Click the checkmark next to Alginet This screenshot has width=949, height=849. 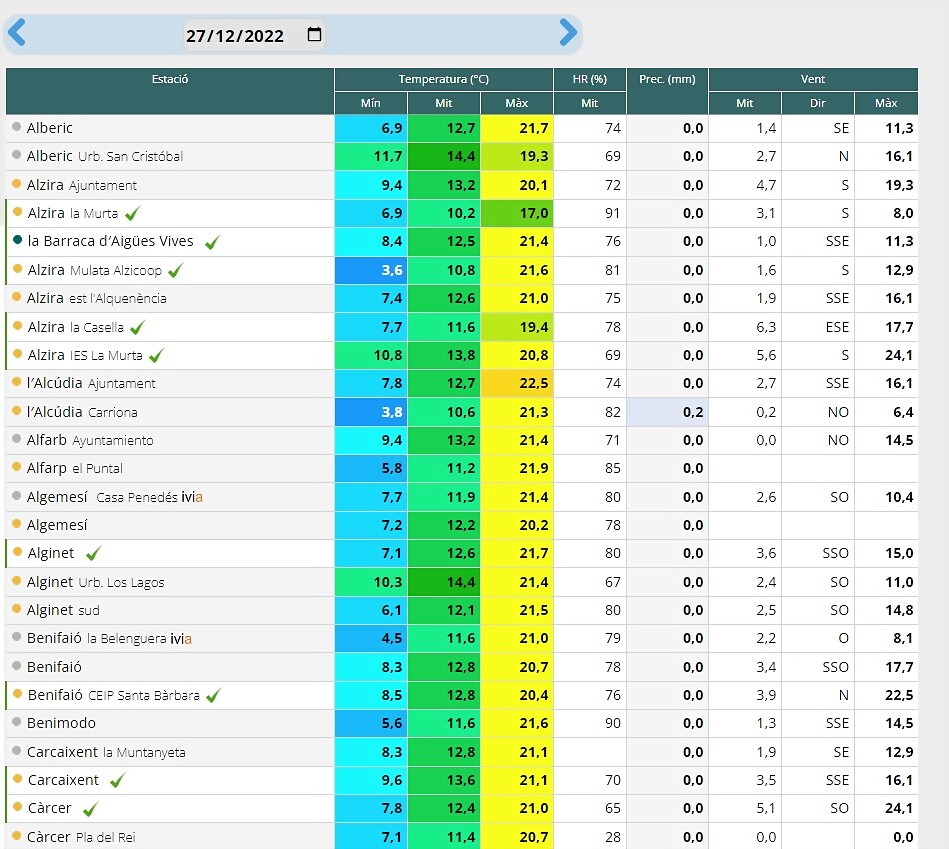tap(93, 553)
